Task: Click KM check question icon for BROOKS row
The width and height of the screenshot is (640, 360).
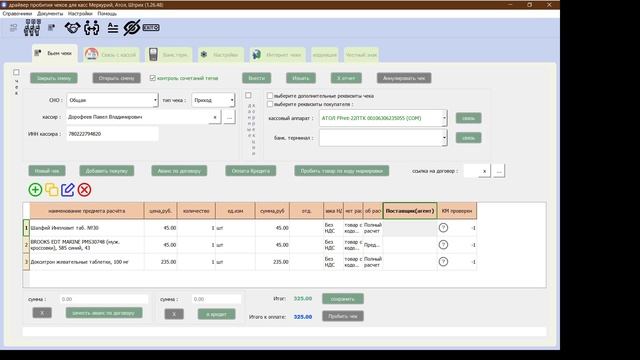Action: (x=443, y=245)
